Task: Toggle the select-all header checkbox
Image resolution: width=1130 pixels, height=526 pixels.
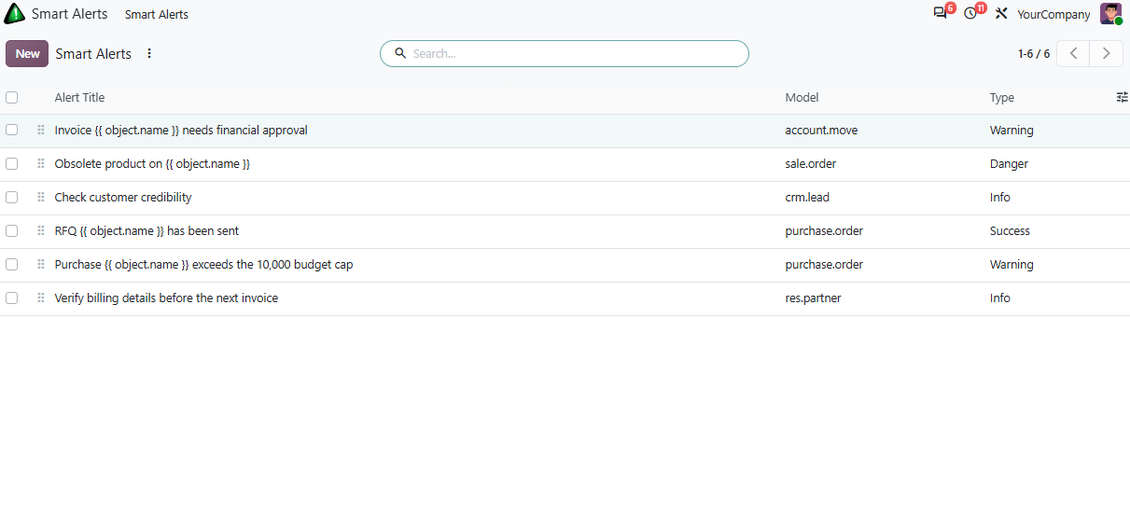Action: (x=12, y=97)
